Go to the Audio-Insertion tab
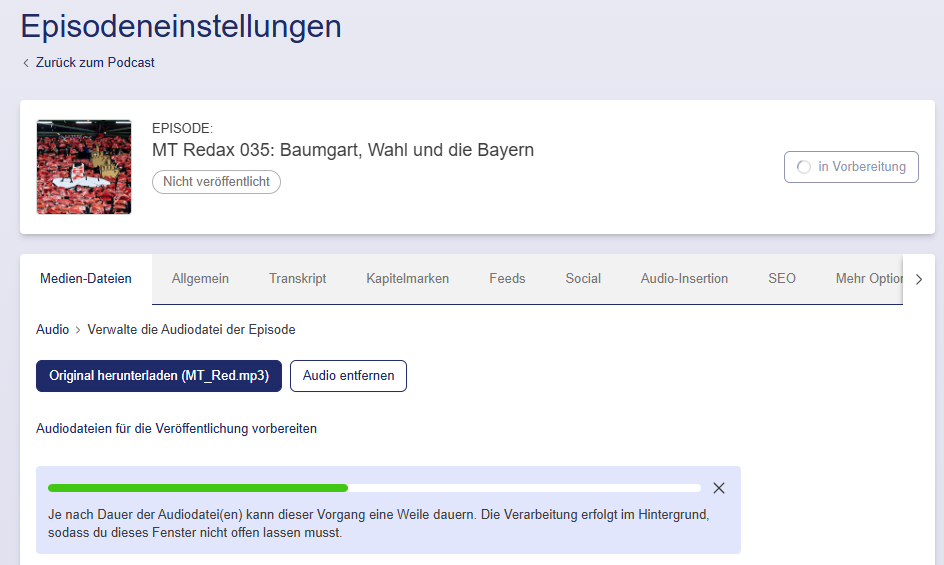Image resolution: width=944 pixels, height=565 pixels. [x=684, y=279]
